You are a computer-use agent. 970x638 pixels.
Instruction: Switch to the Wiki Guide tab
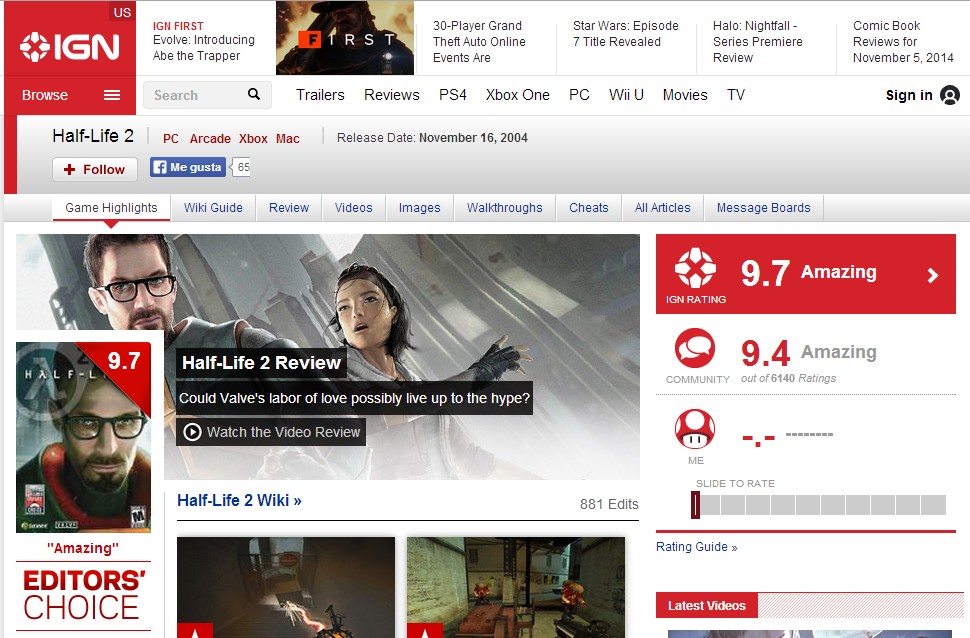(213, 208)
